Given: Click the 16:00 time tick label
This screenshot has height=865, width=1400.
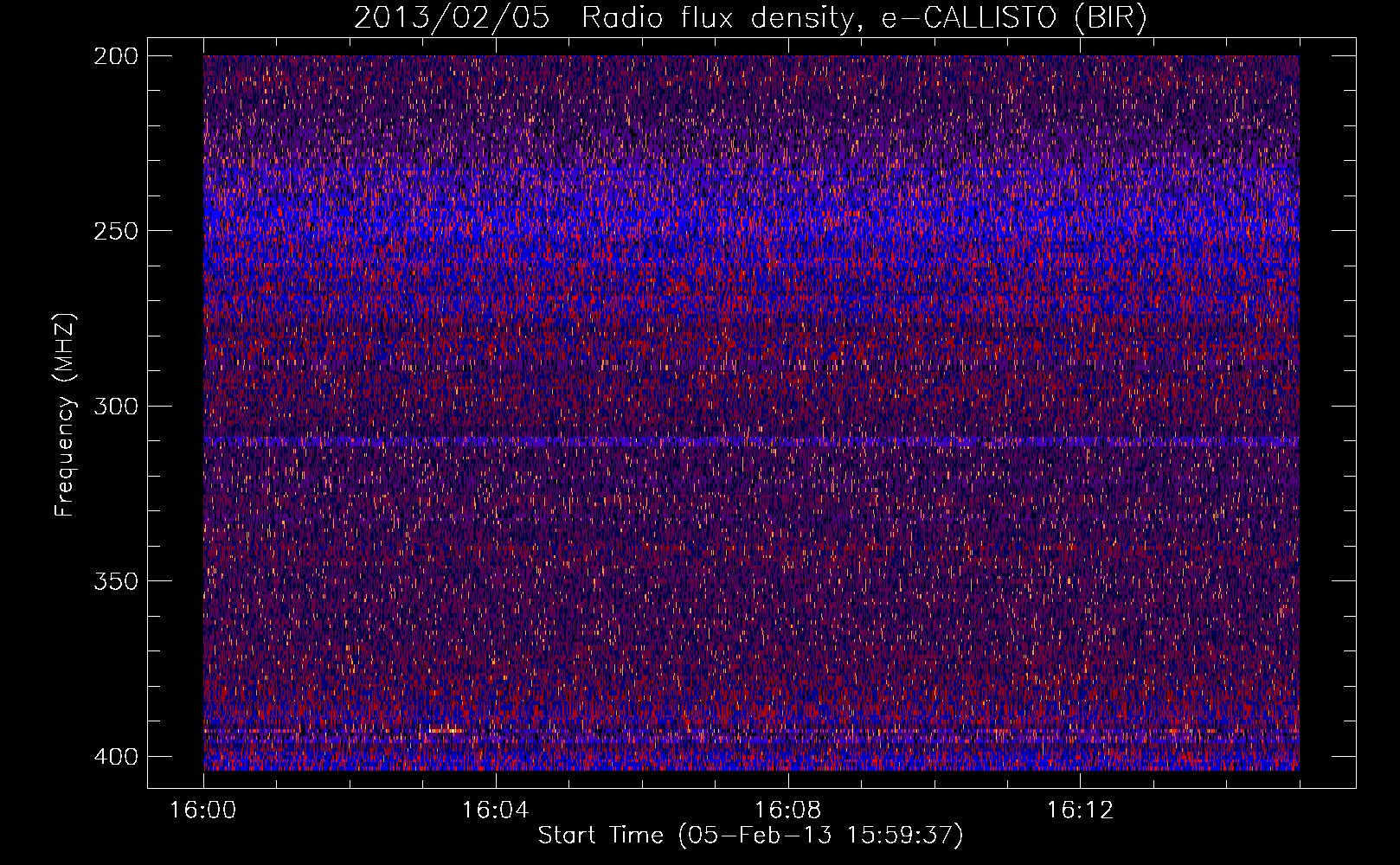Looking at the screenshot, I should coord(203,811).
